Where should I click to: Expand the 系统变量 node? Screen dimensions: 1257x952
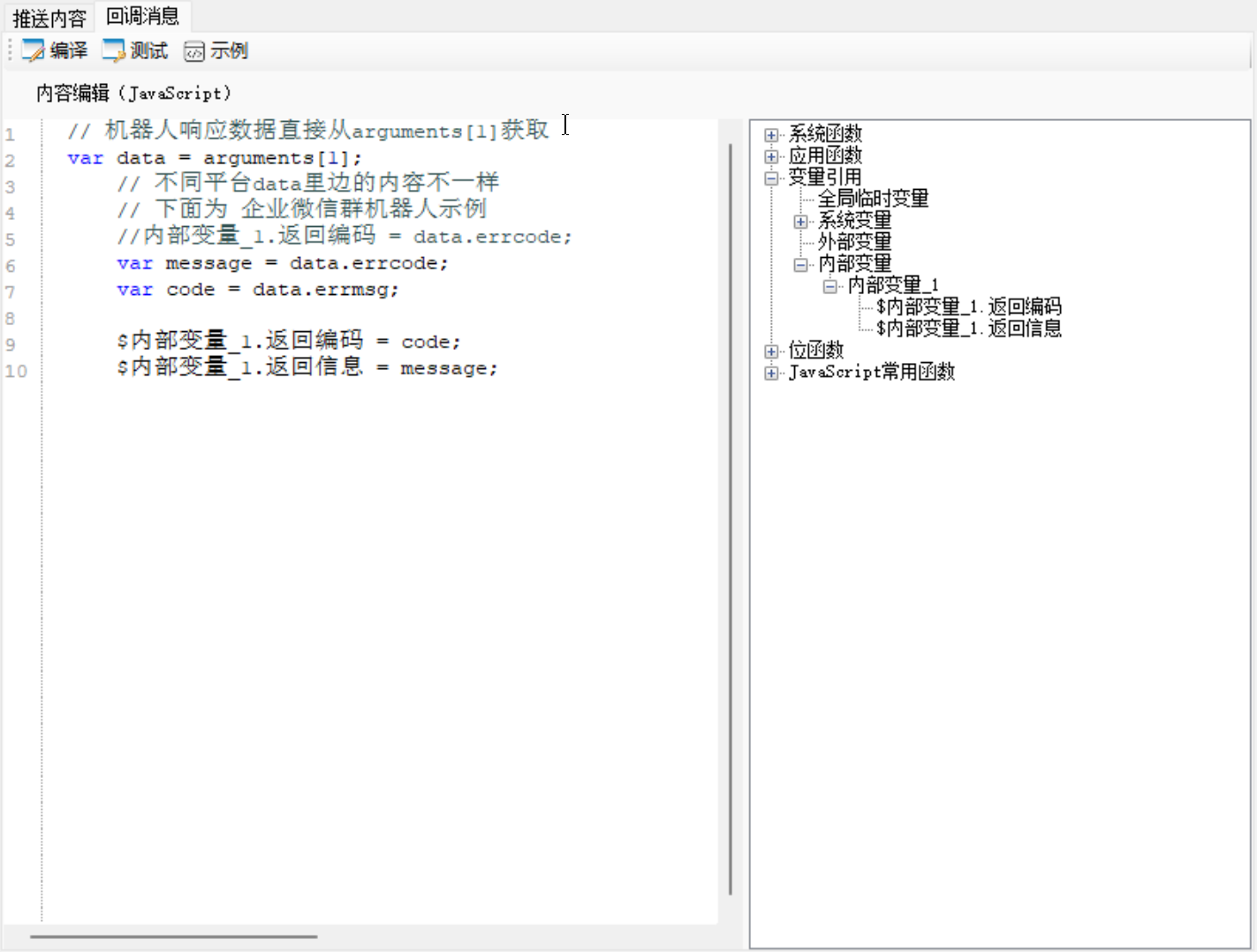pos(800,222)
